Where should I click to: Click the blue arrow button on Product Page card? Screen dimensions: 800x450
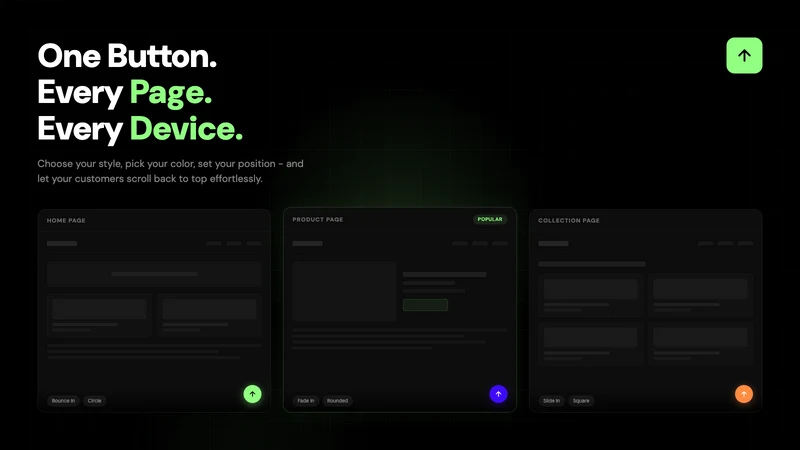click(x=498, y=394)
